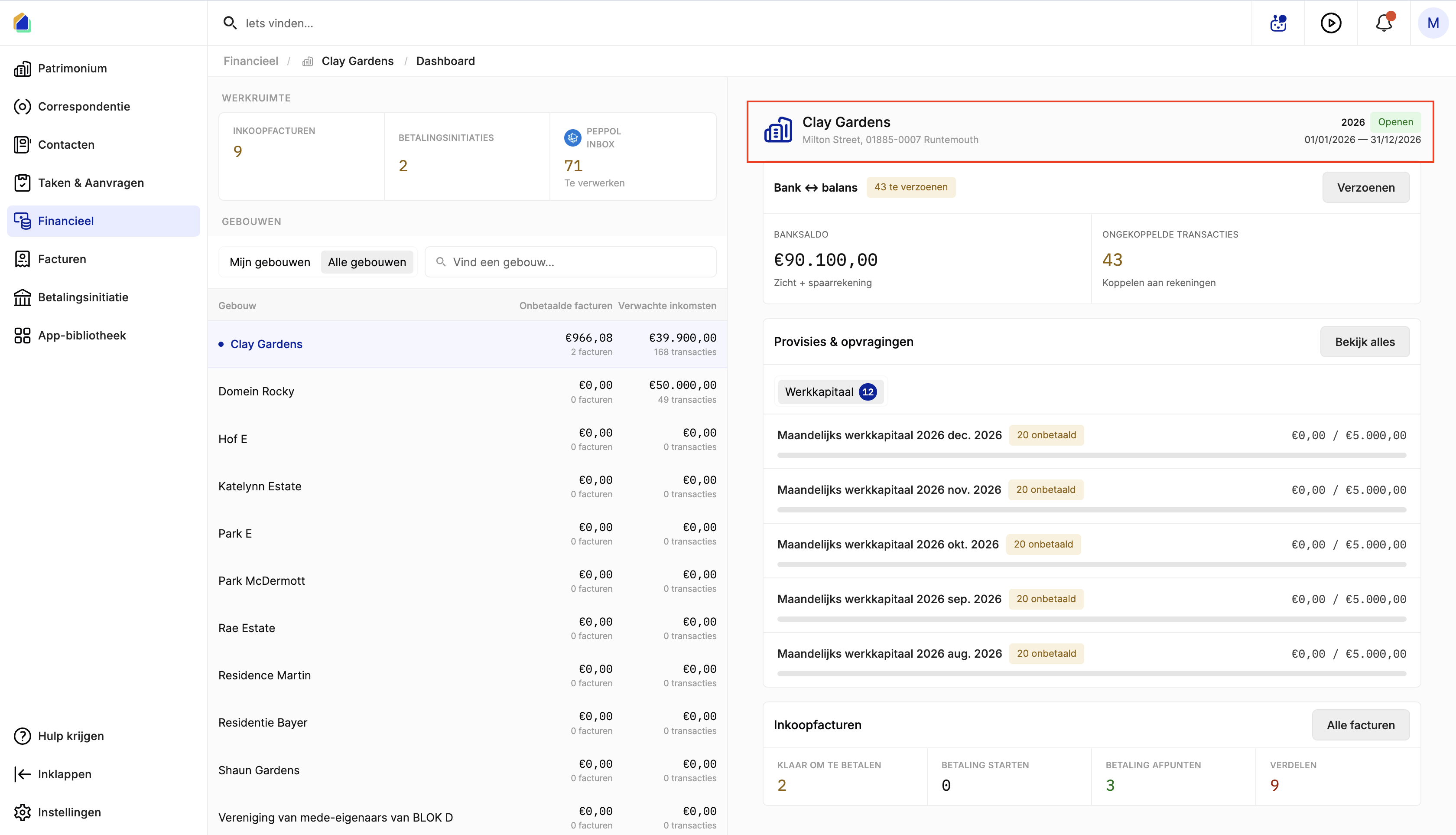Select Domein Rocky building row
The width and height of the screenshot is (1456, 835).
click(x=467, y=391)
